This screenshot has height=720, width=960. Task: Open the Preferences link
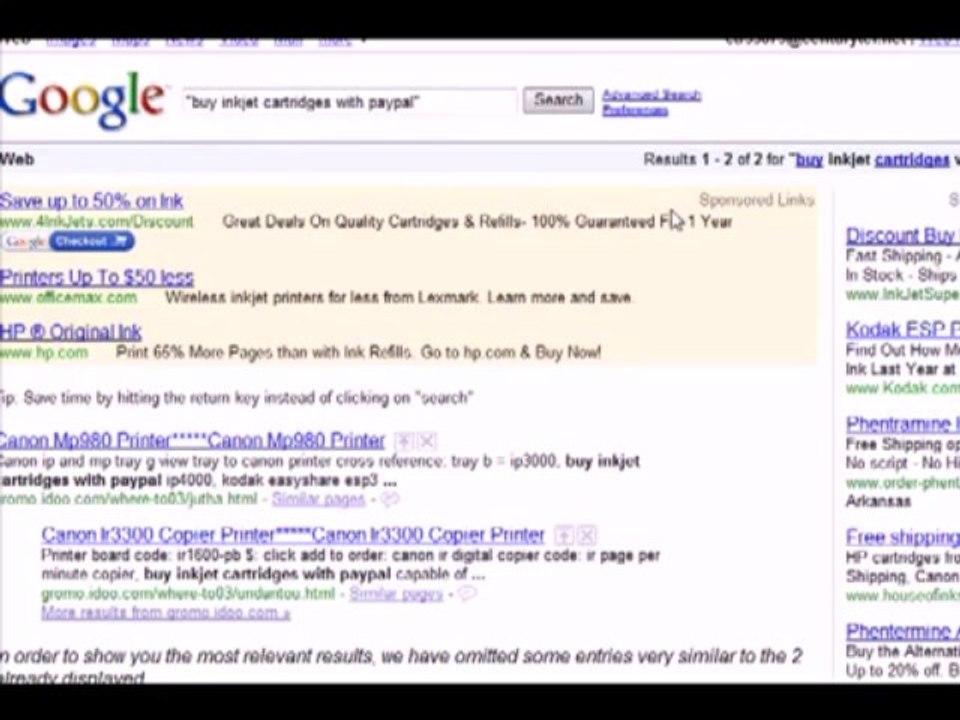[x=635, y=110]
